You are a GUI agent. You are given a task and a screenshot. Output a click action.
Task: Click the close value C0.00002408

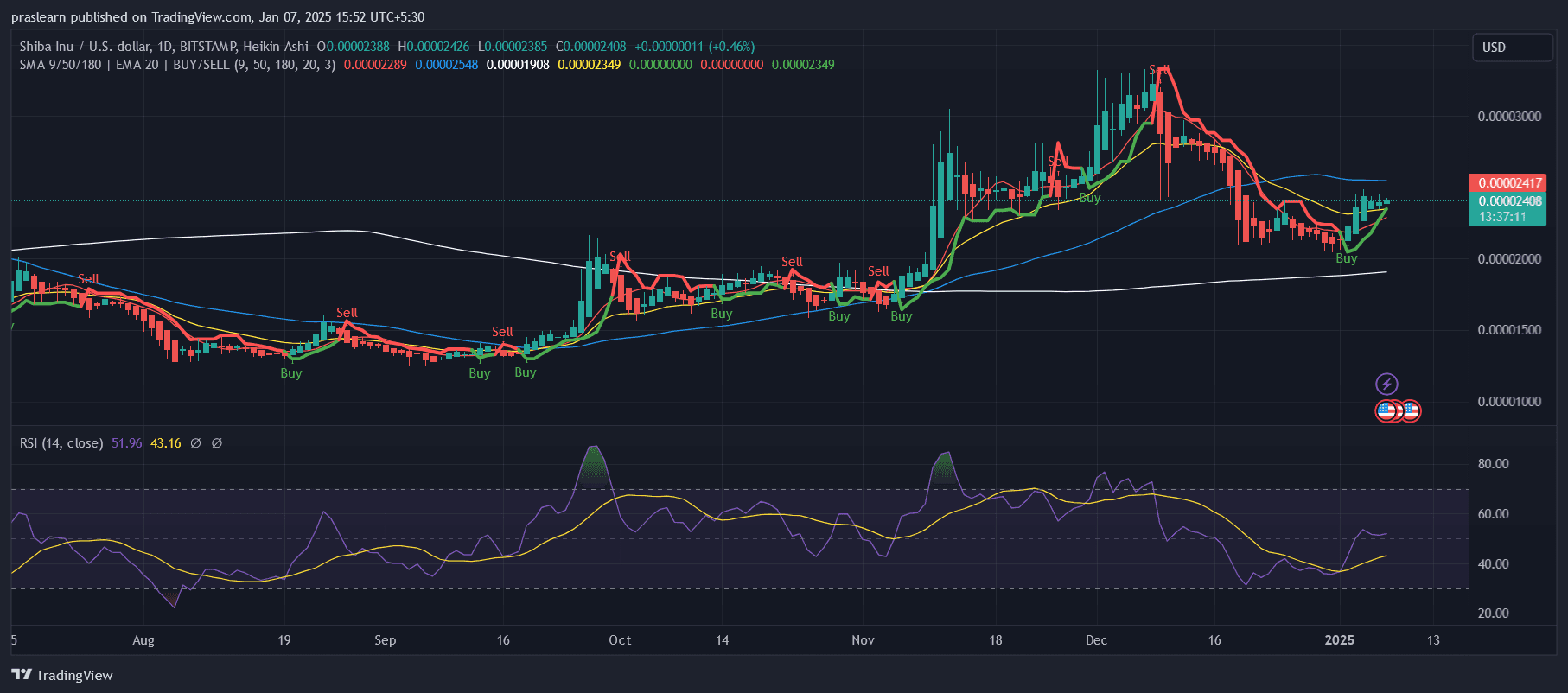(591, 47)
